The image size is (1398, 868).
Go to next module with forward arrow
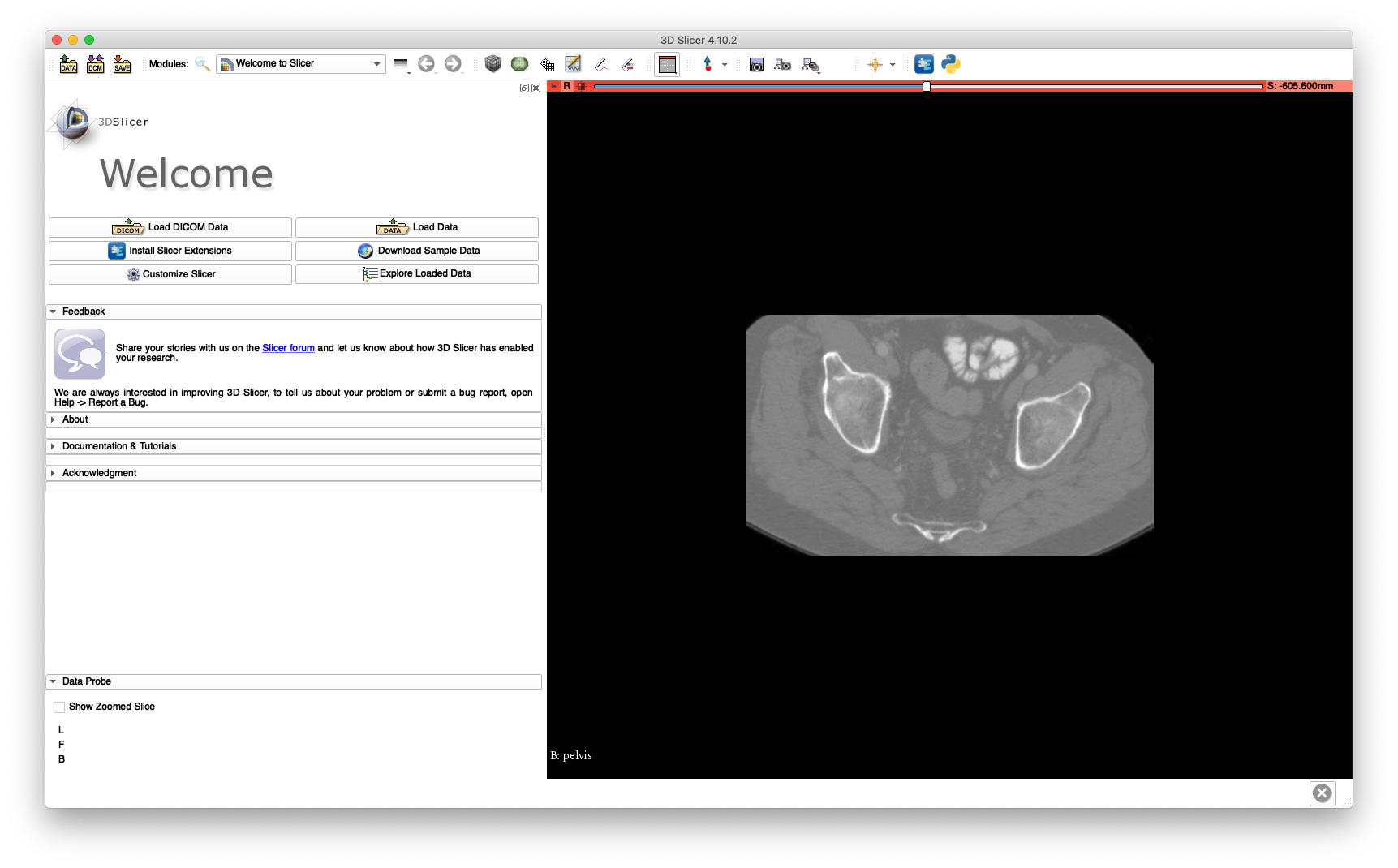point(453,64)
